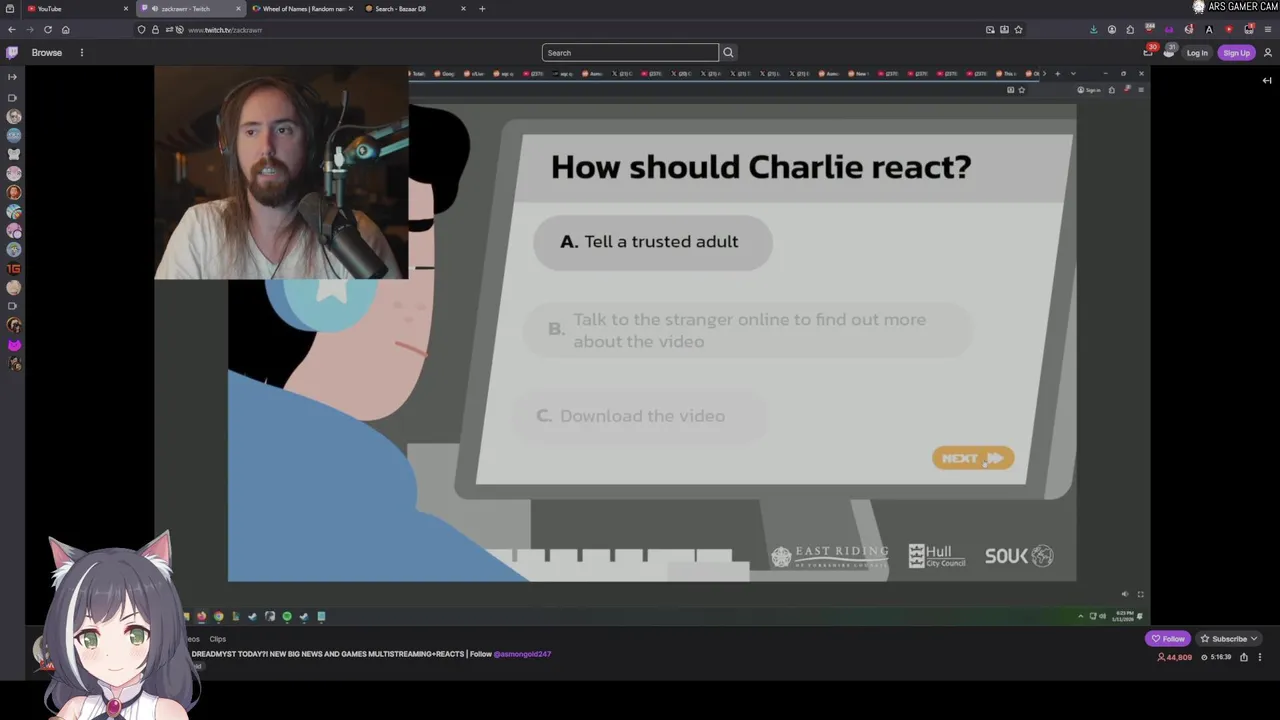1280x720 pixels.
Task: Open the Twitch user account menu icon
Action: coord(1268,52)
